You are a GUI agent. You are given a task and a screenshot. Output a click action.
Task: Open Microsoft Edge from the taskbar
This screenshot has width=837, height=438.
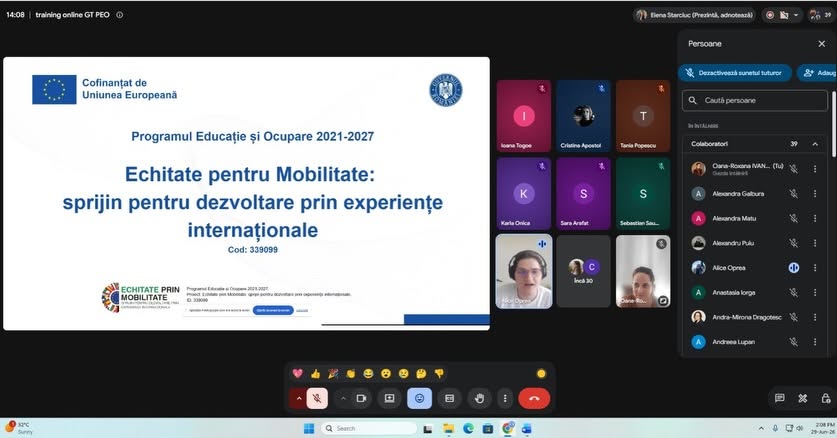tap(468, 428)
